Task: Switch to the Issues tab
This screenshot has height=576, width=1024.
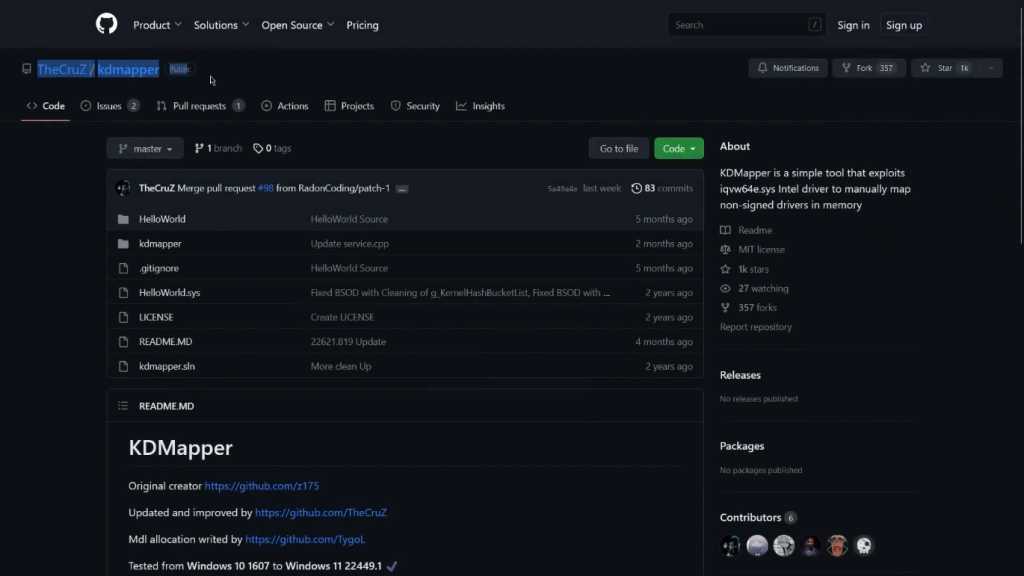Action: [110, 106]
